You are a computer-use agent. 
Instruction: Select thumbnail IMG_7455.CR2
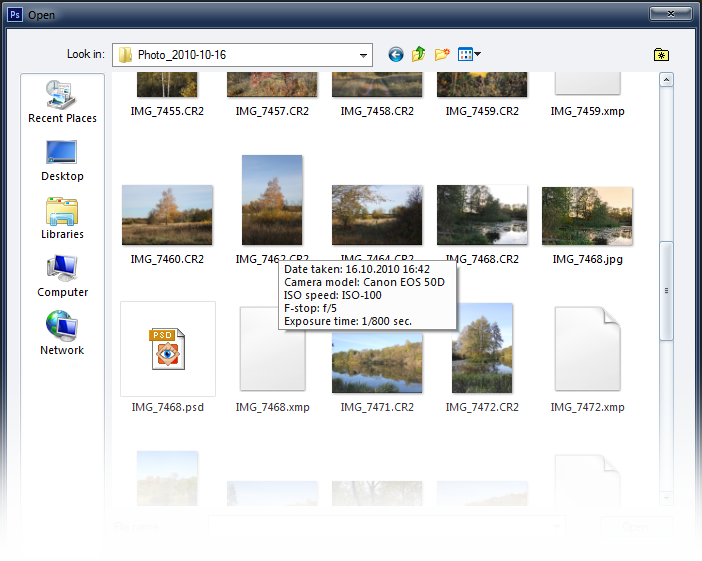pos(167,85)
